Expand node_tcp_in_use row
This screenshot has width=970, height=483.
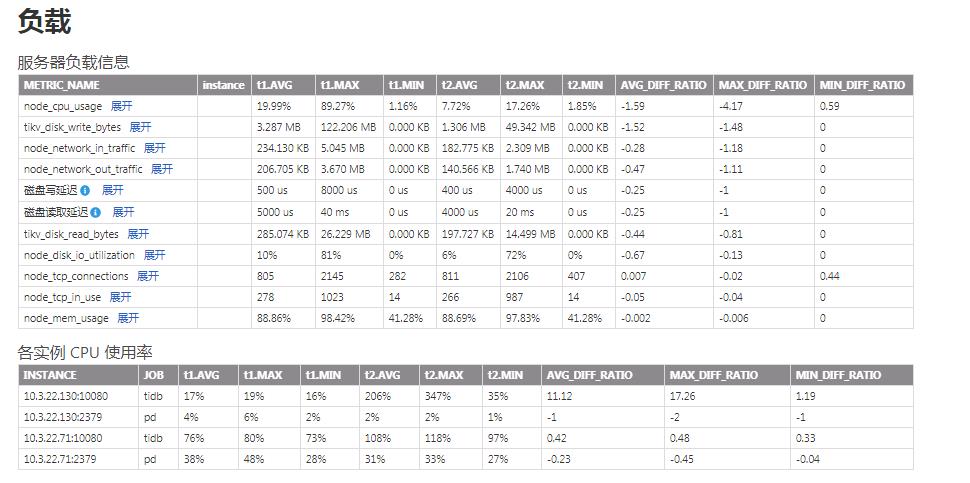(120, 297)
